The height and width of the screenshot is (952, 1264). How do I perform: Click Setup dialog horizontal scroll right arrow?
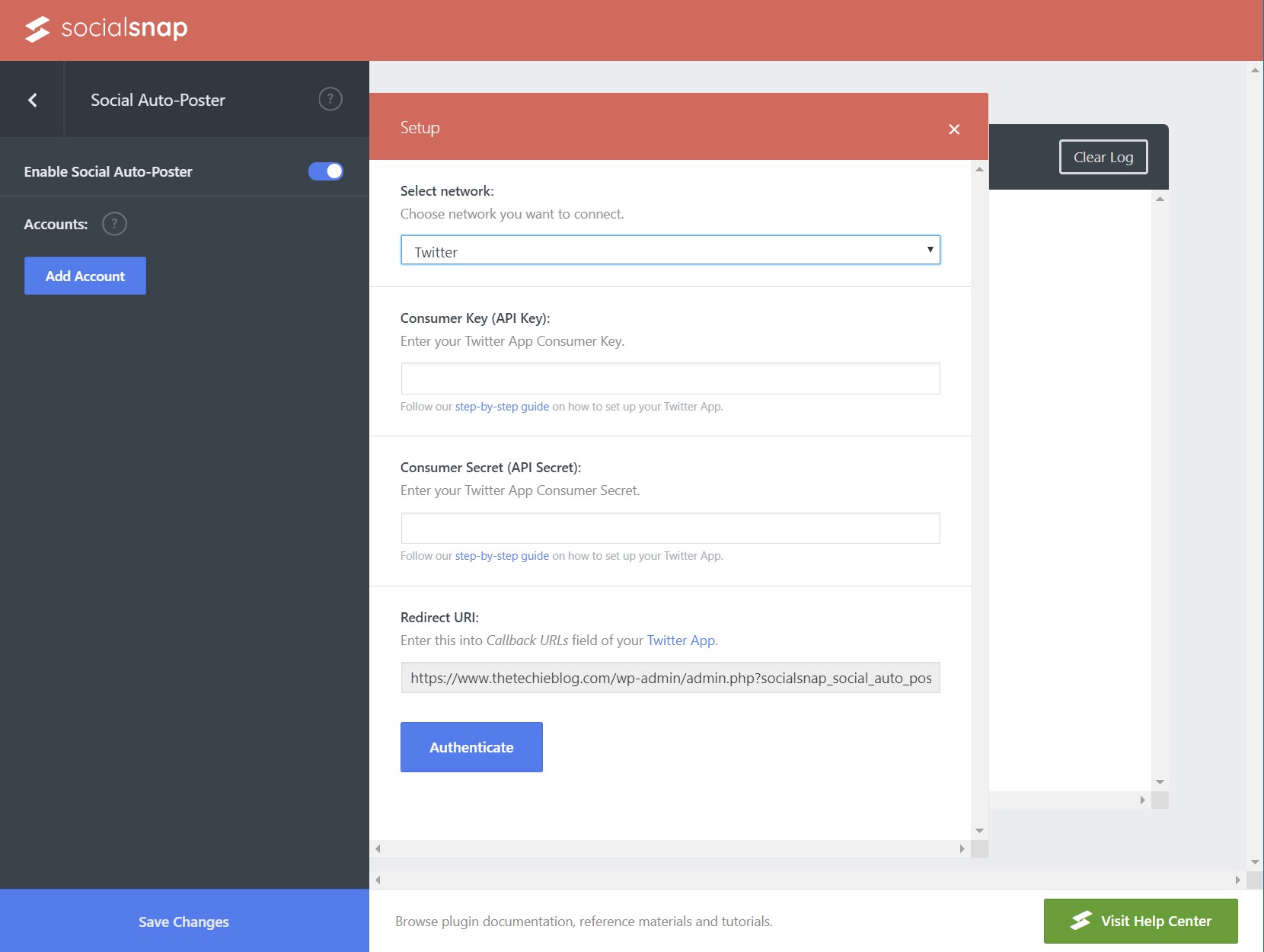(x=962, y=848)
